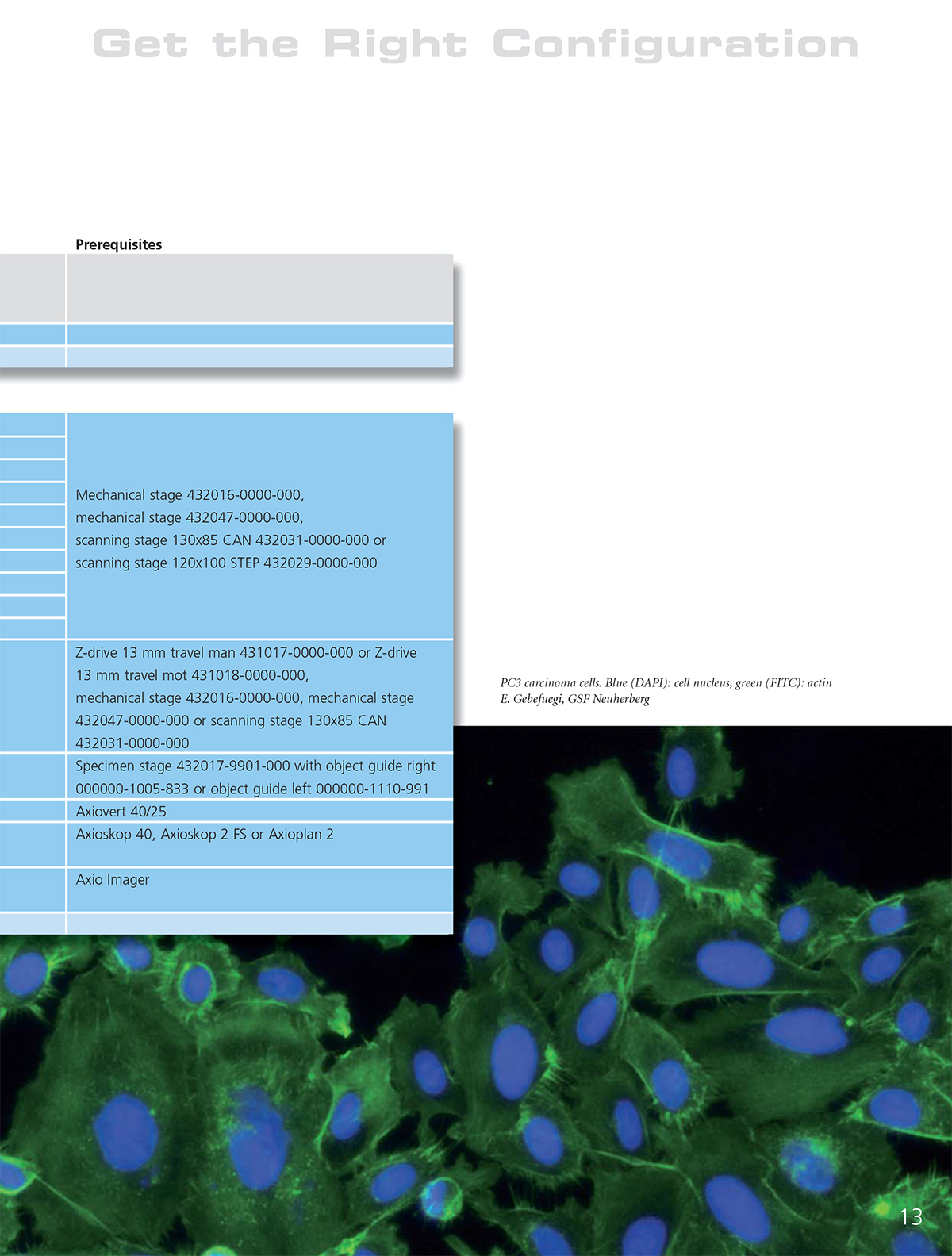Select text 'Mechanical stage 432016-0000-000,'
The image size is (952, 1256).
[x=190, y=495]
